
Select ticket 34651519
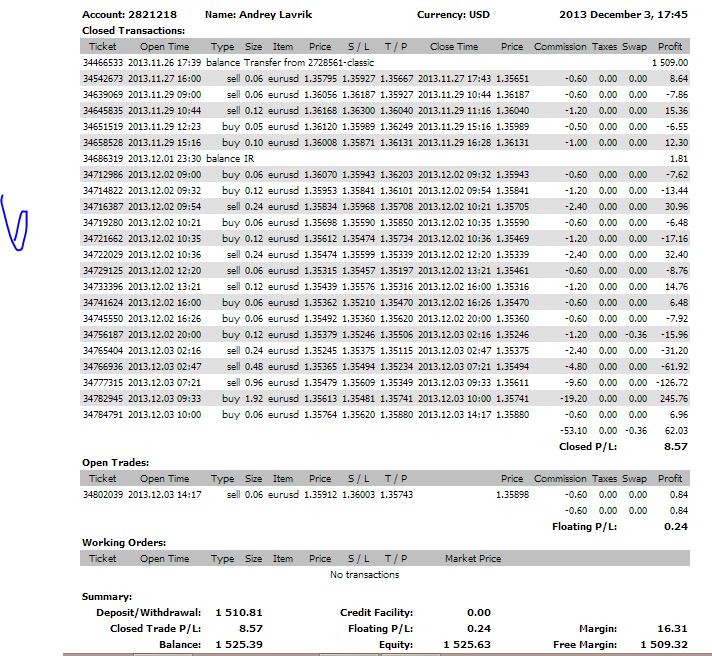pyautogui.click(x=103, y=127)
